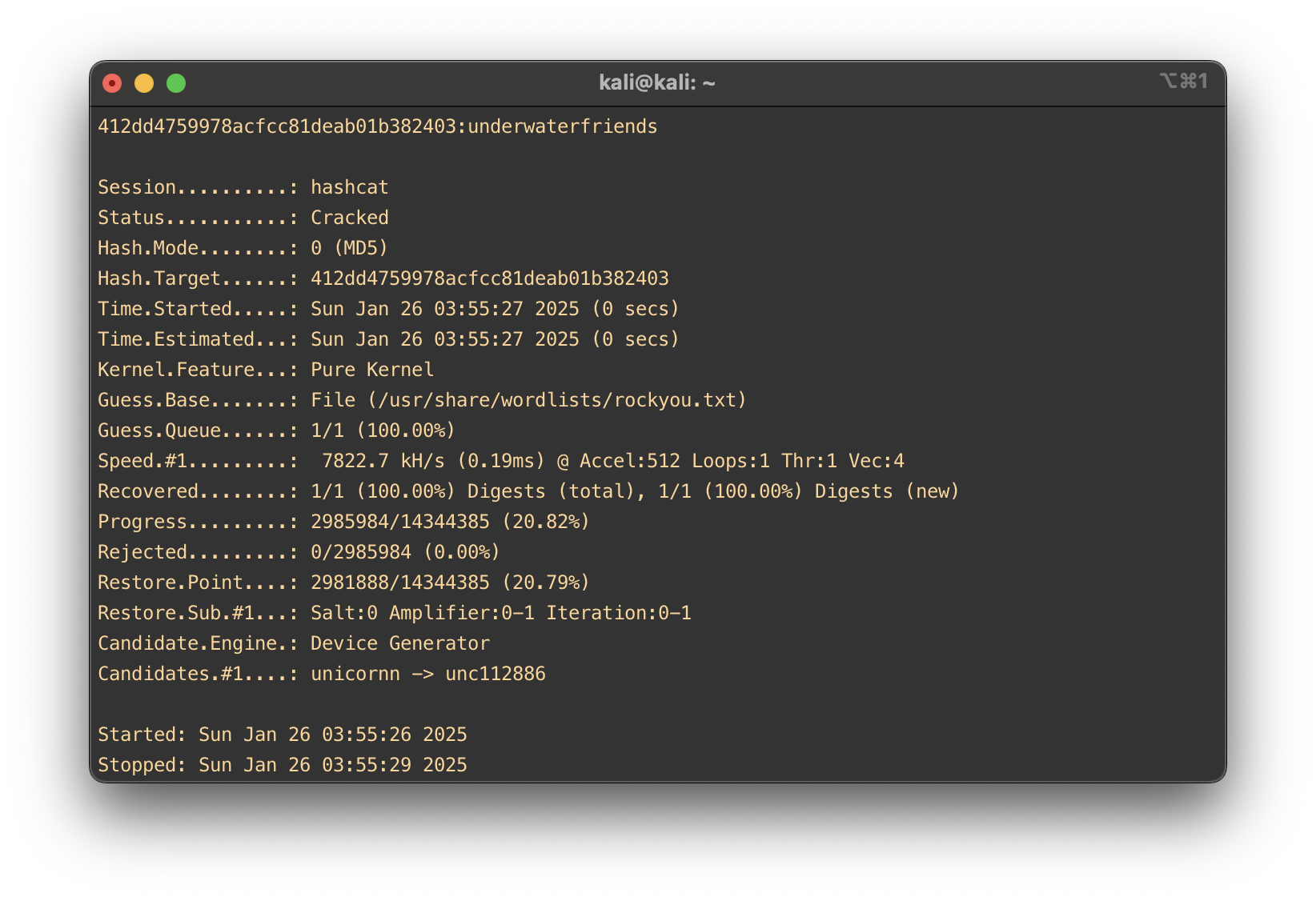Click the ⌥⌘1 shortcut indicator in title bar
The height and width of the screenshot is (901, 1316).
pyautogui.click(x=1183, y=82)
